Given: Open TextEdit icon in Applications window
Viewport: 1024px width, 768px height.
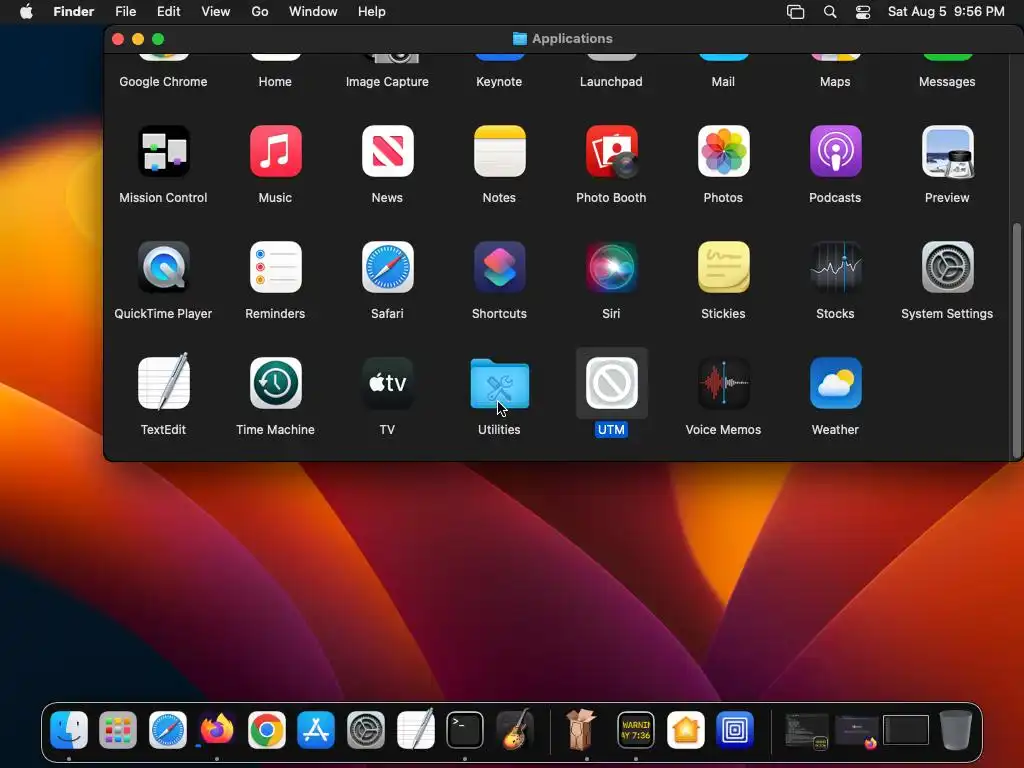Looking at the screenshot, I should click(x=163, y=383).
